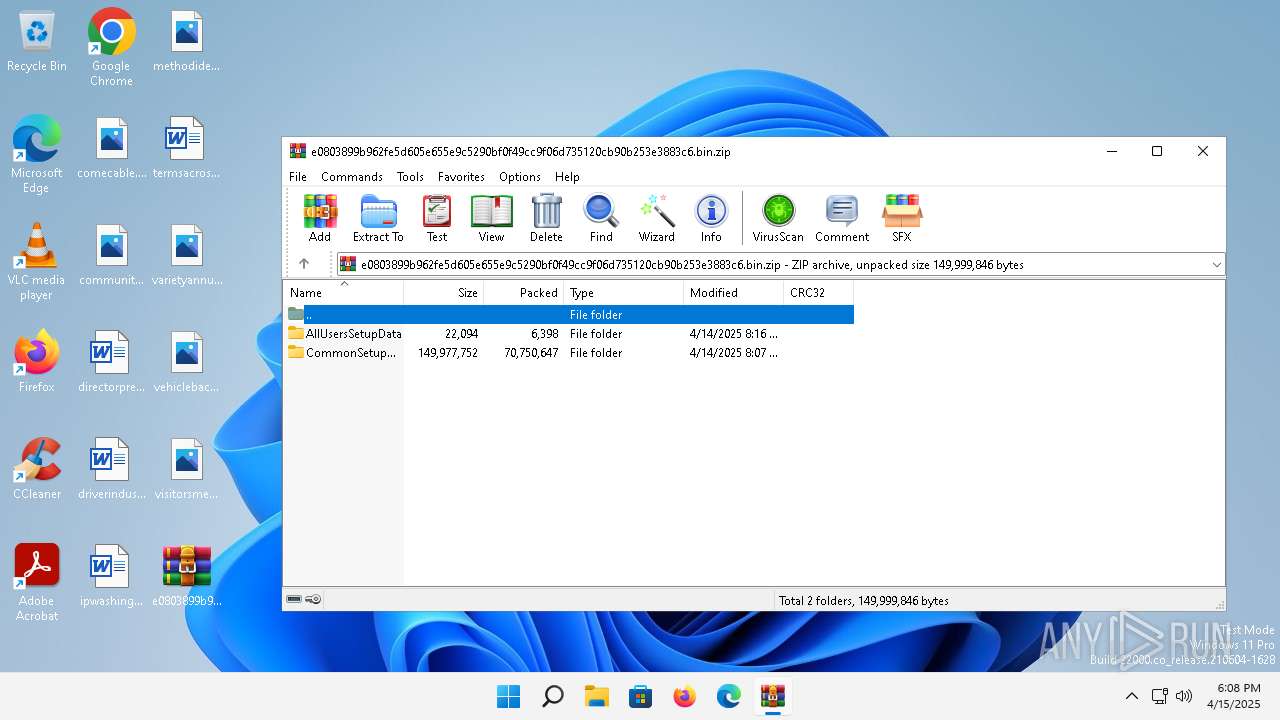The height and width of the screenshot is (720, 1280).
Task: Sort by the Modified column header
Action: pyautogui.click(x=734, y=293)
